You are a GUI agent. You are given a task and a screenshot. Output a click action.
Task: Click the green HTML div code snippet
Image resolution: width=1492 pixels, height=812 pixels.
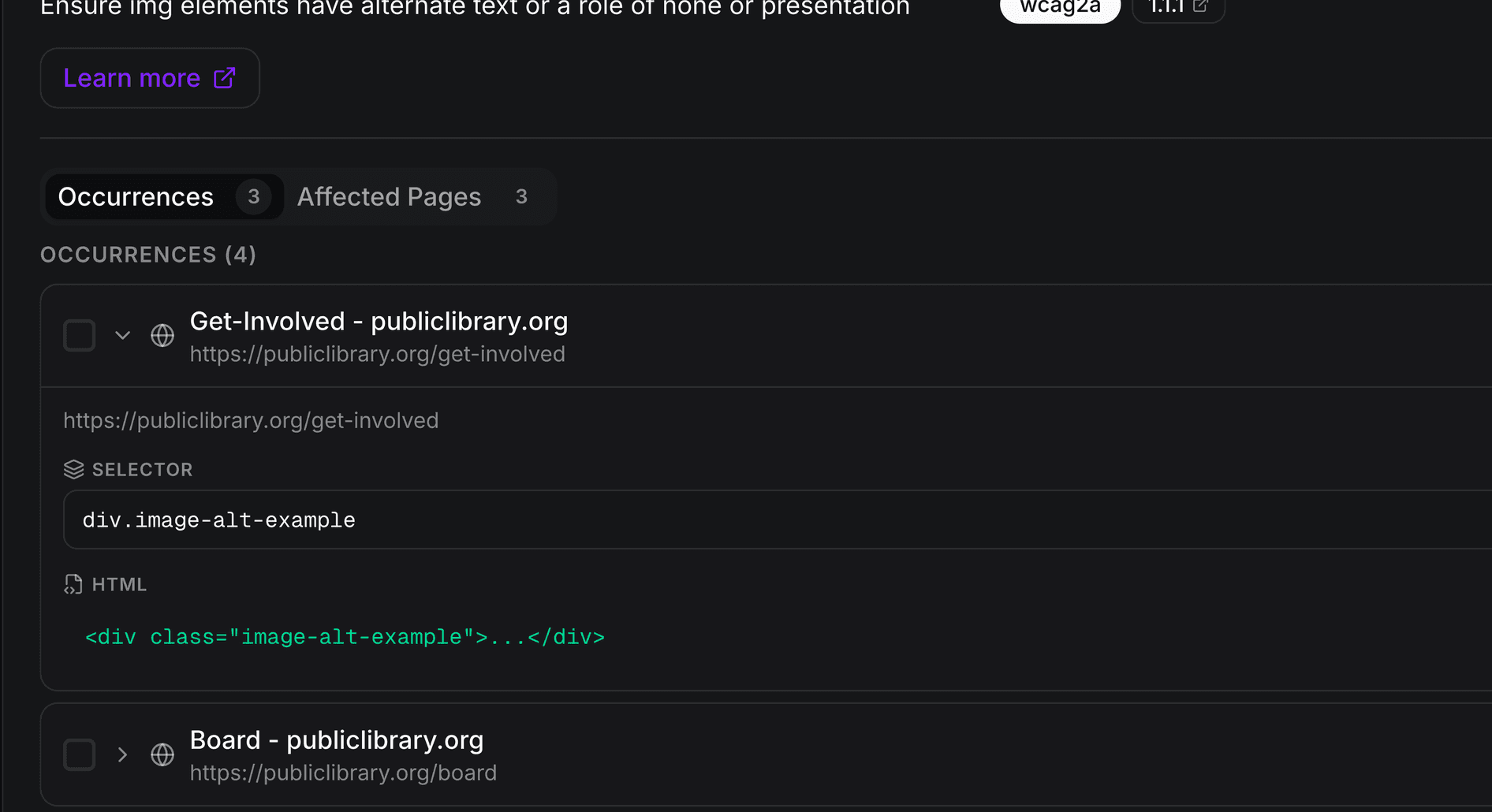click(x=345, y=637)
